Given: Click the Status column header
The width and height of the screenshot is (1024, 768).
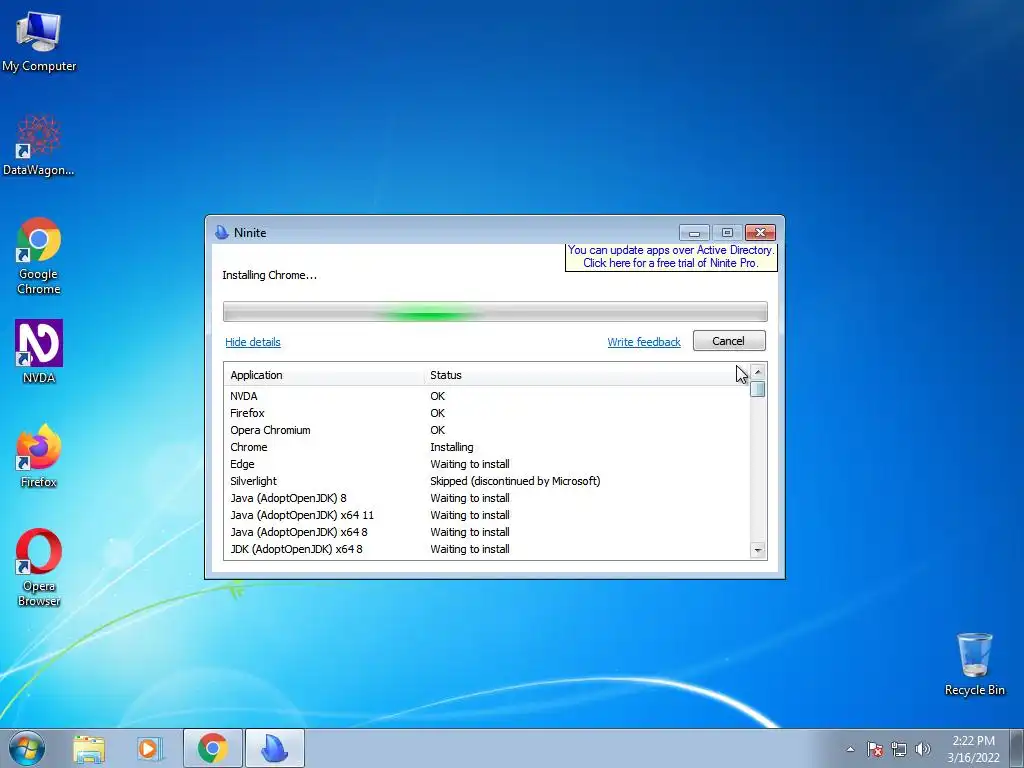Looking at the screenshot, I should [x=586, y=375].
